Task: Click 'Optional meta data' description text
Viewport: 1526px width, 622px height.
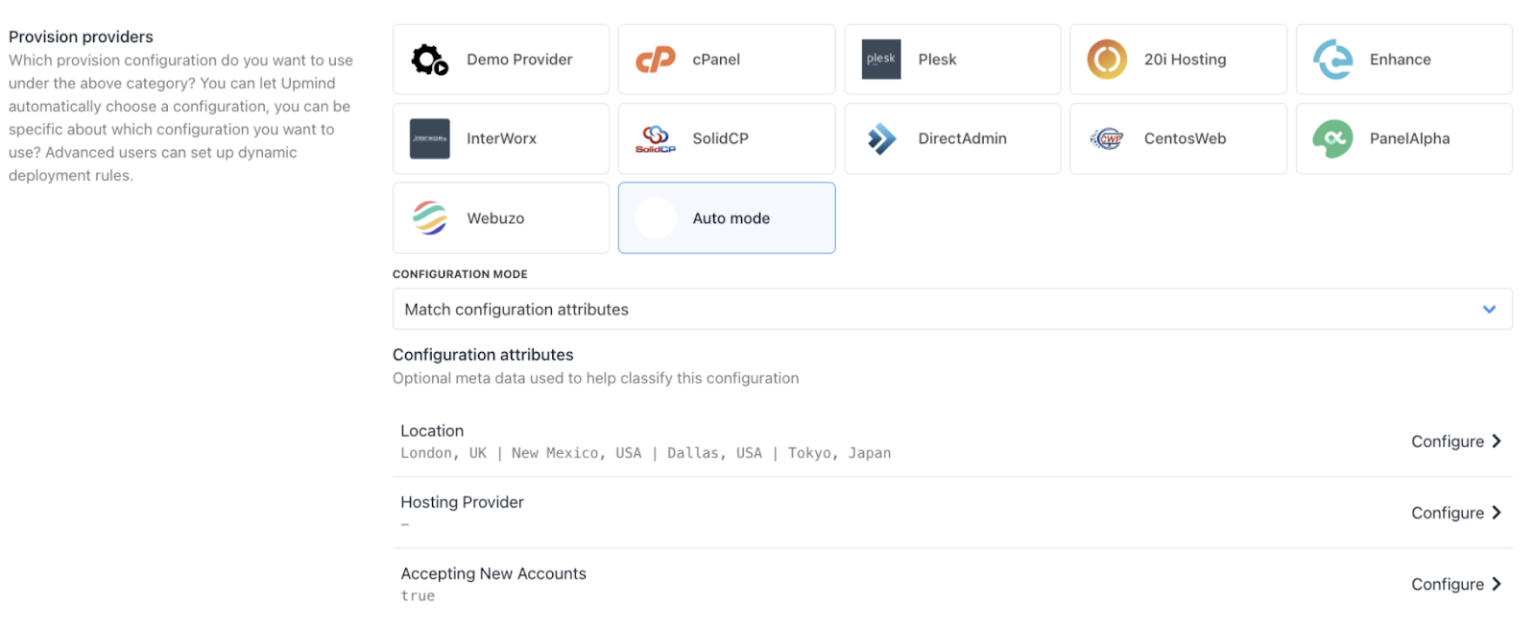Action: coord(596,379)
